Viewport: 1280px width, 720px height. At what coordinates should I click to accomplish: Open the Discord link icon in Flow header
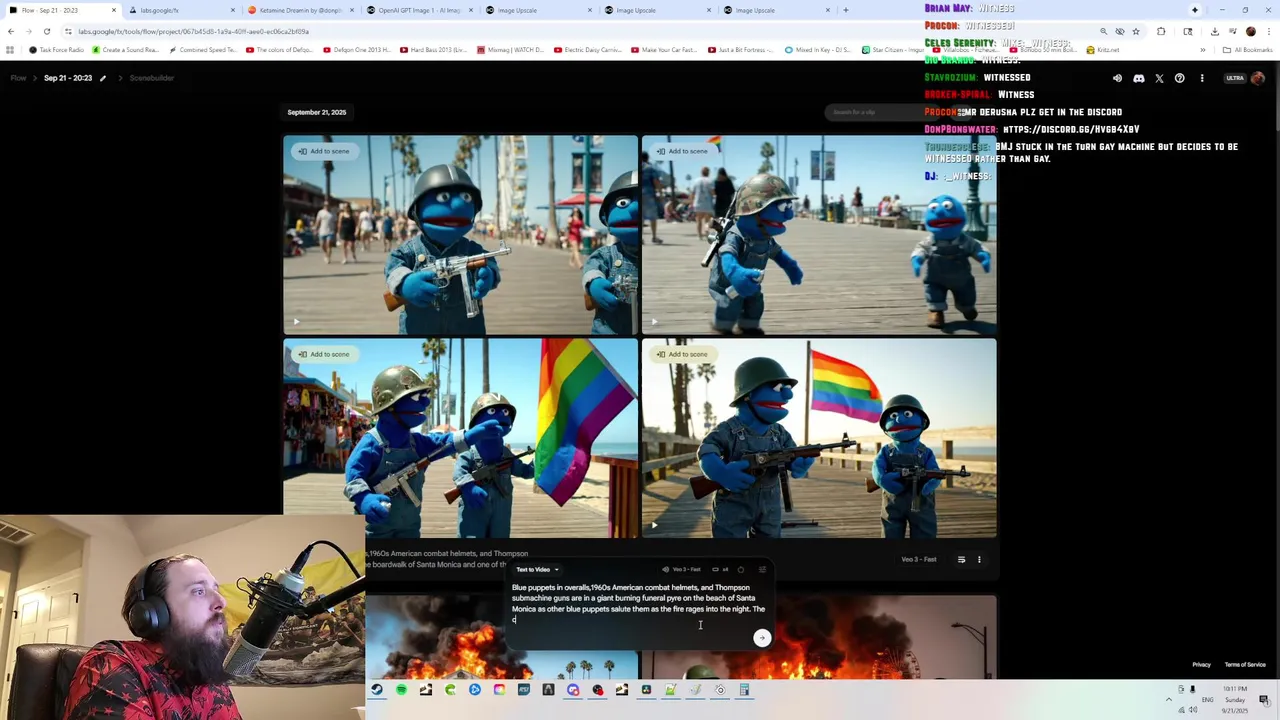1138,78
